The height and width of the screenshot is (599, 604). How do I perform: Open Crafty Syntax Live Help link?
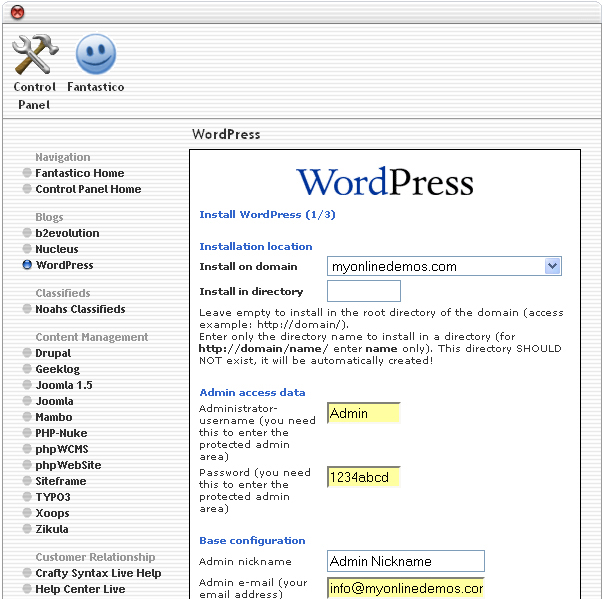(x=98, y=573)
